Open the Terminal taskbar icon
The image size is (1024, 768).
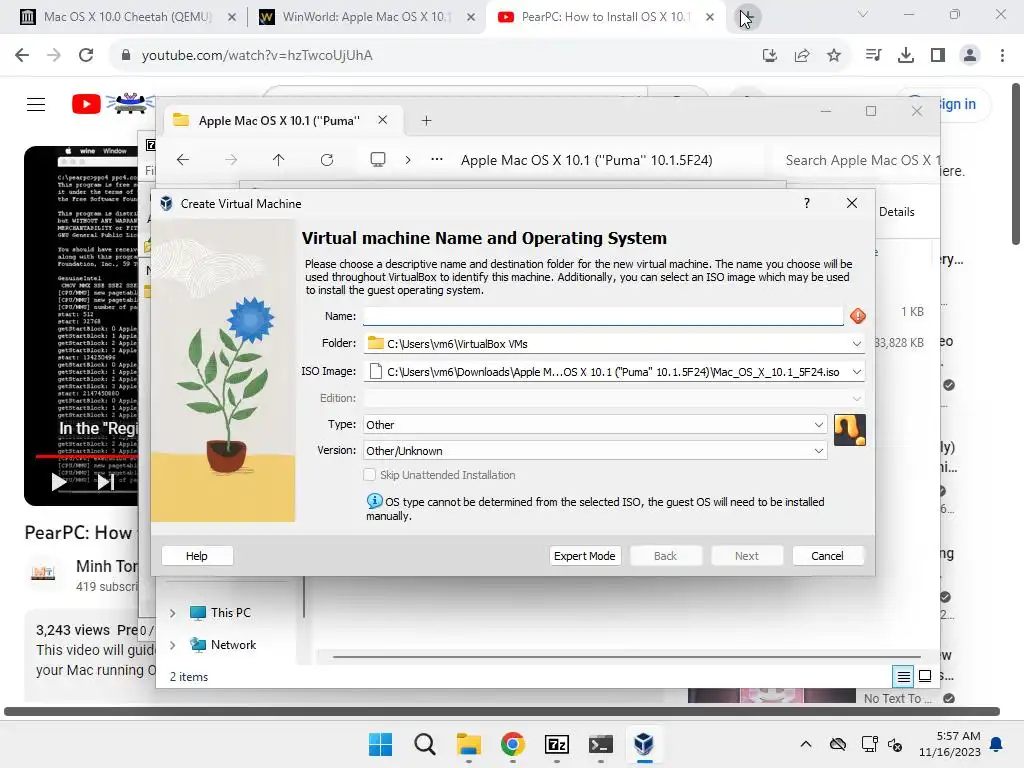[601, 744]
